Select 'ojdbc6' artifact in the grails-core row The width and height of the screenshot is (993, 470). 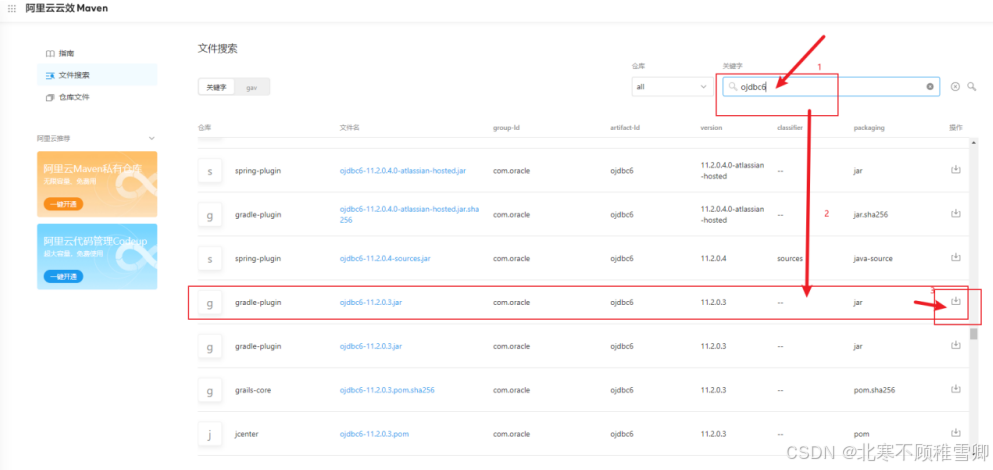coord(621,390)
